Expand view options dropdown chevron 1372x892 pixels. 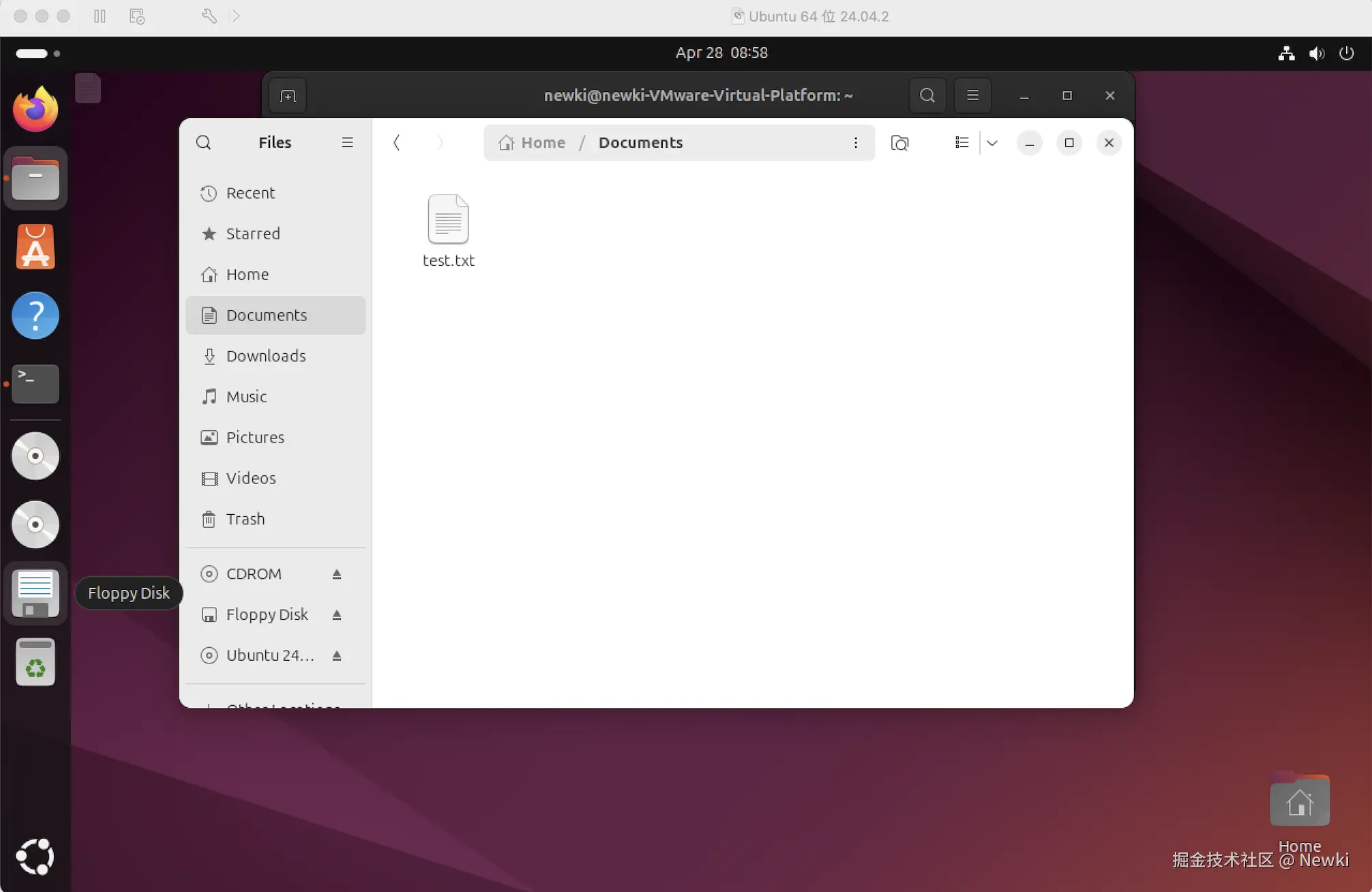pyautogui.click(x=992, y=143)
